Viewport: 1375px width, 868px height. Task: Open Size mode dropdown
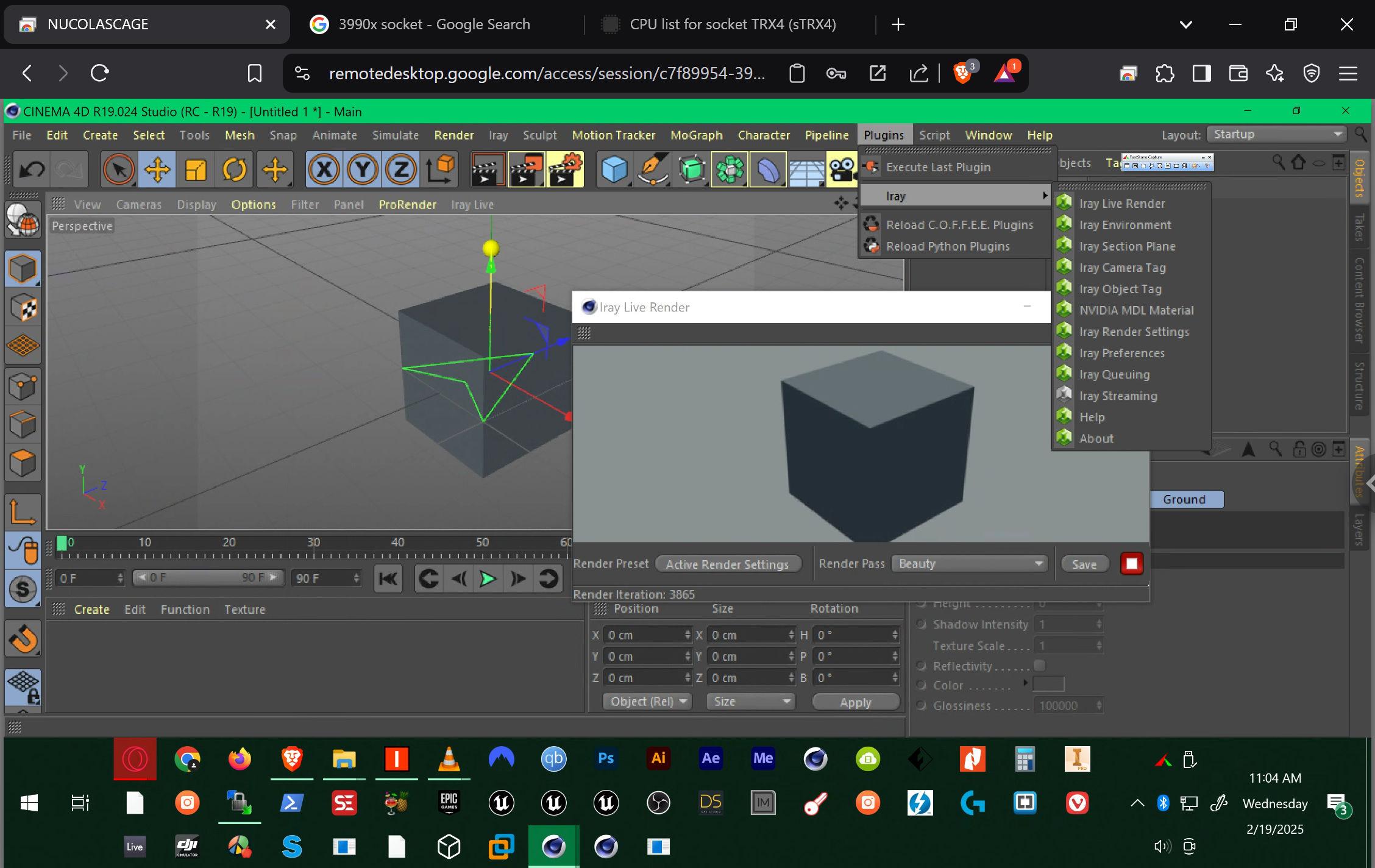[x=751, y=702]
